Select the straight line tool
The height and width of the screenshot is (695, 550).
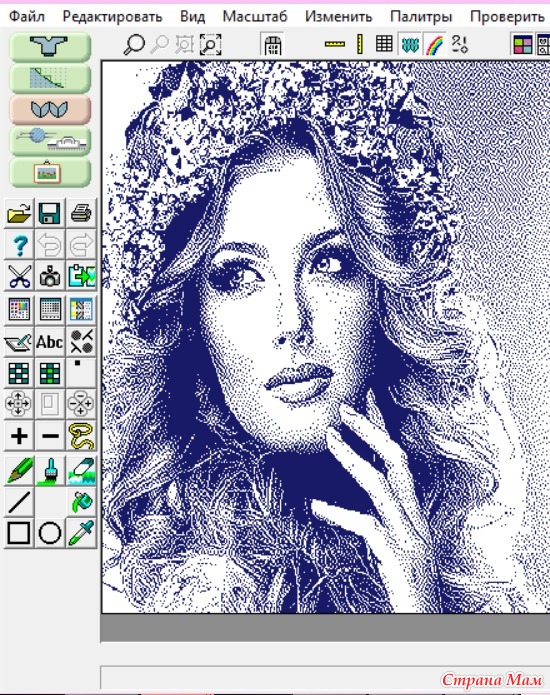tap(19, 501)
